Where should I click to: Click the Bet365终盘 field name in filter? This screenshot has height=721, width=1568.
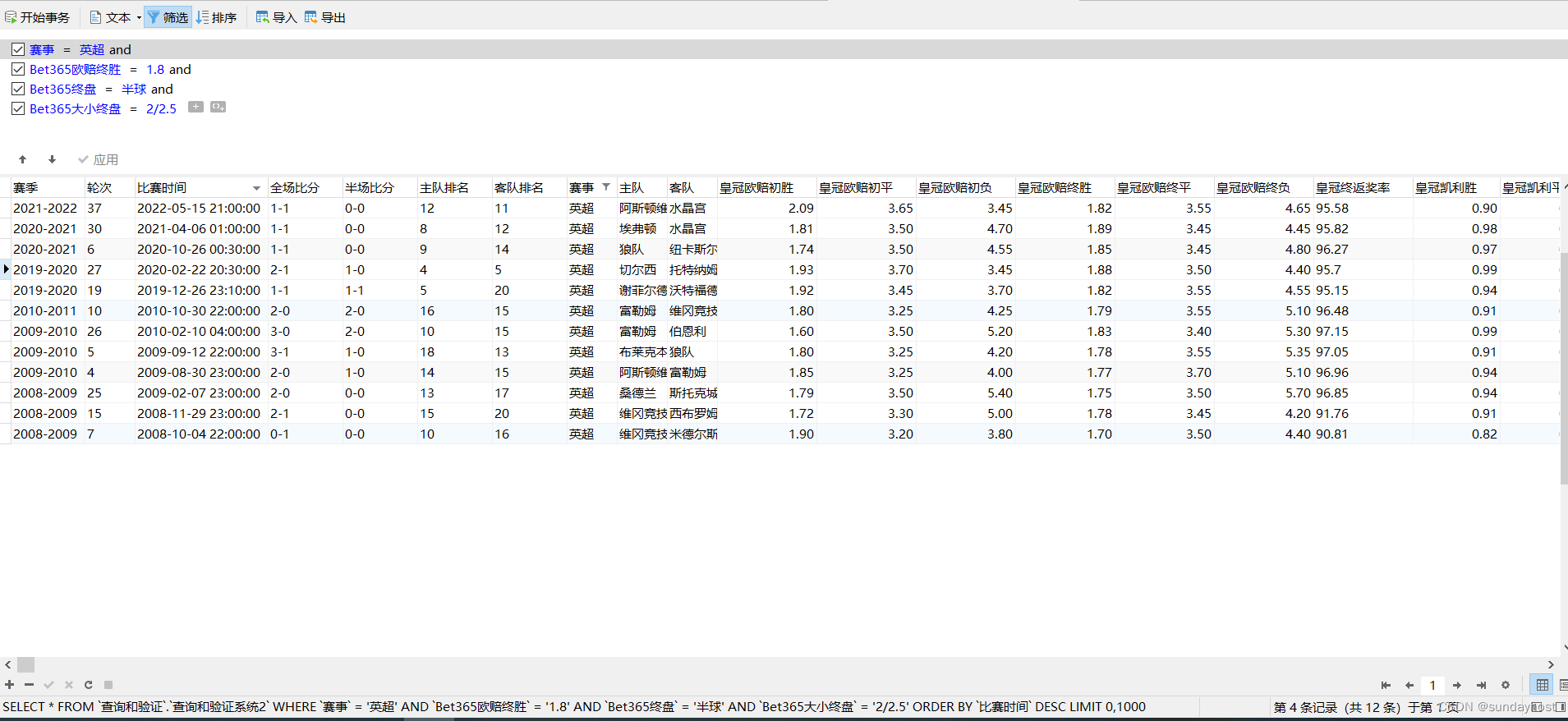point(62,89)
